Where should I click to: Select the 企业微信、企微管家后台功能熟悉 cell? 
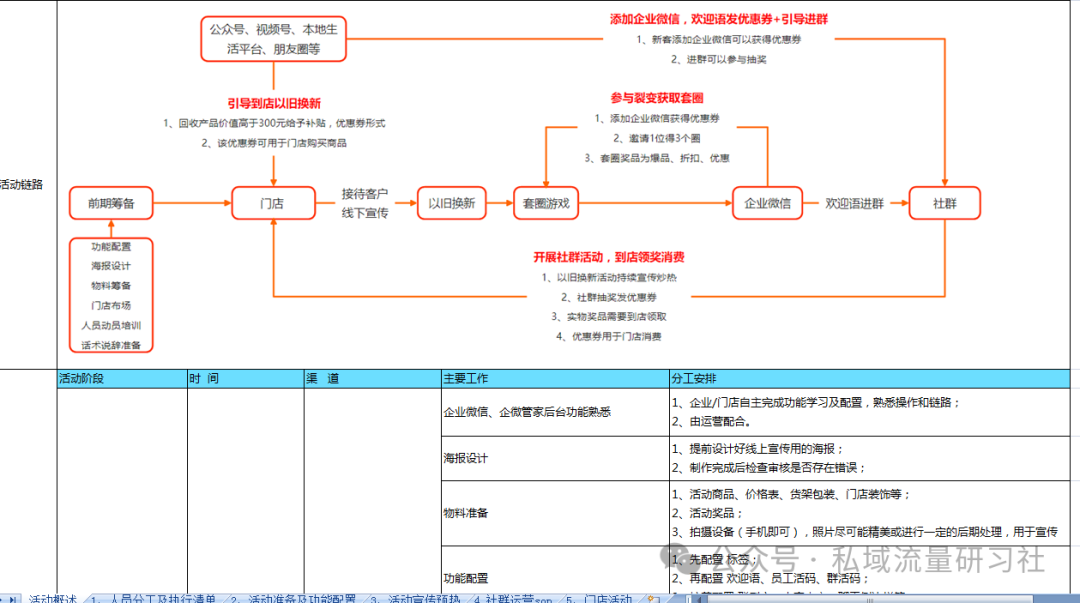click(x=555, y=412)
